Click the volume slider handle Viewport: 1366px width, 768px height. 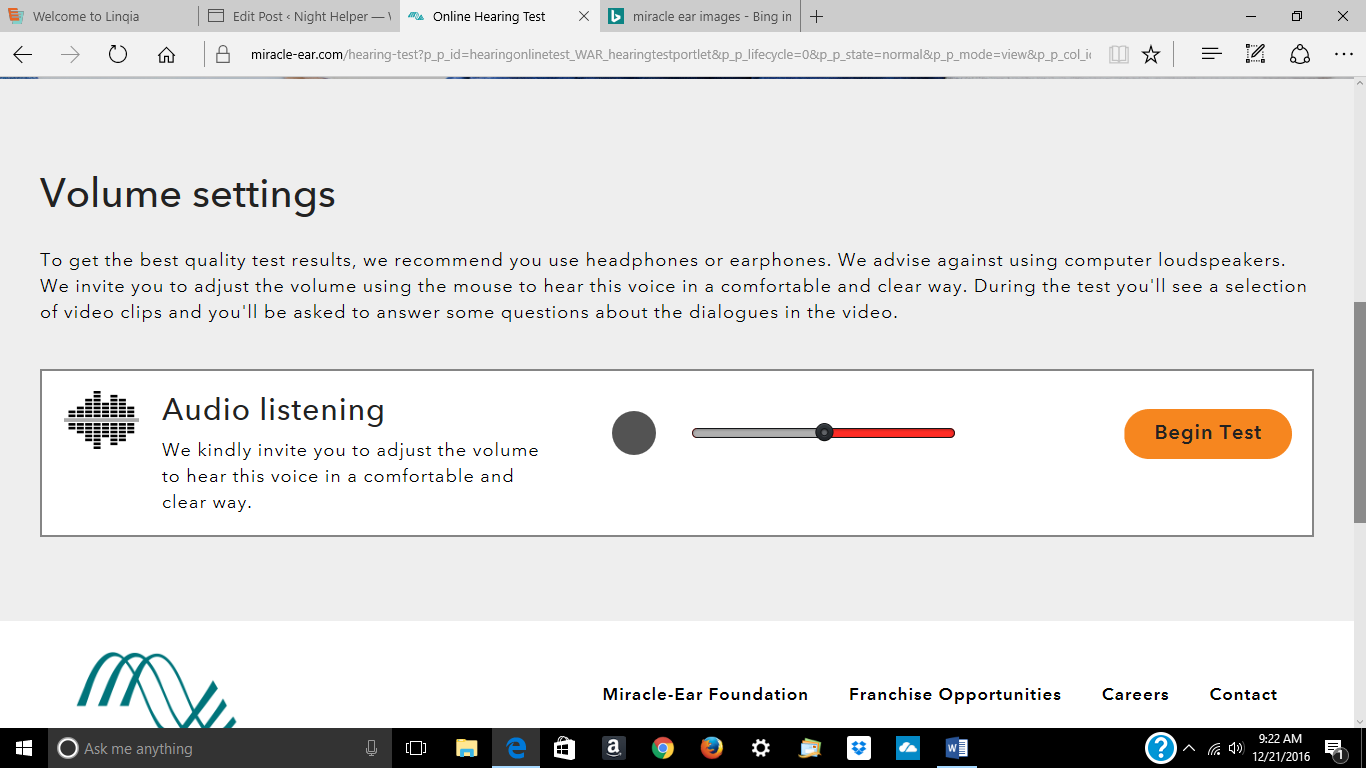pos(824,432)
